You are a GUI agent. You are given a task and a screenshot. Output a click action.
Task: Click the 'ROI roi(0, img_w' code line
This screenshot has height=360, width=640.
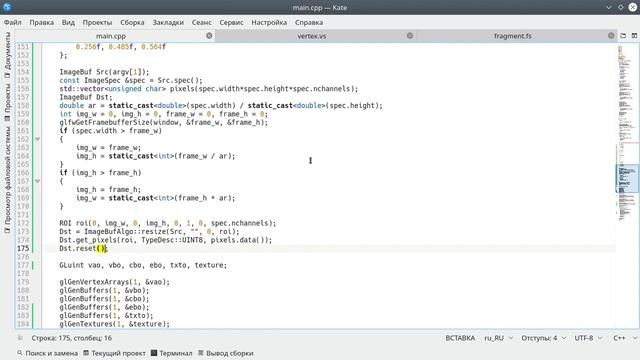click(168, 223)
